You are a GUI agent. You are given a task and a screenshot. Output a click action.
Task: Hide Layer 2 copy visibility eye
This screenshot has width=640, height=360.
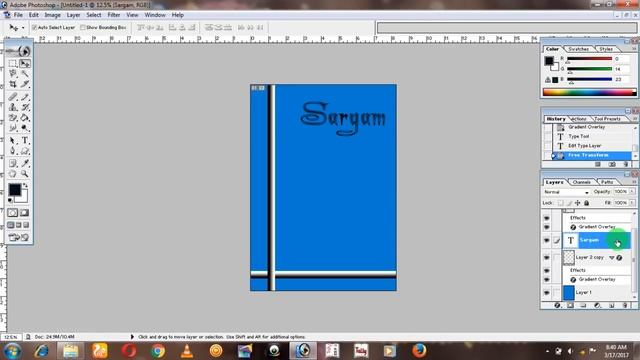pos(547,258)
